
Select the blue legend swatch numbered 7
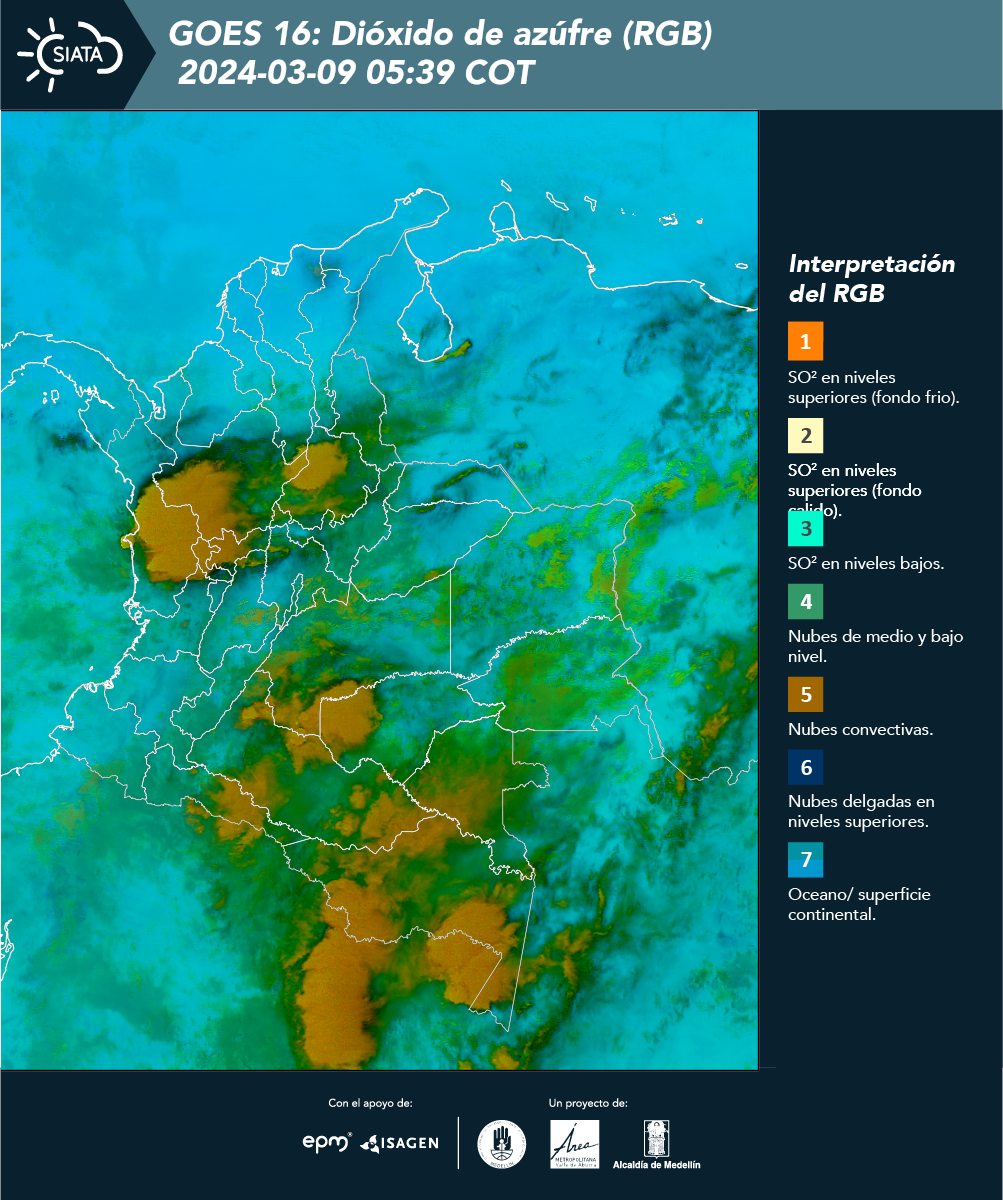point(805,860)
